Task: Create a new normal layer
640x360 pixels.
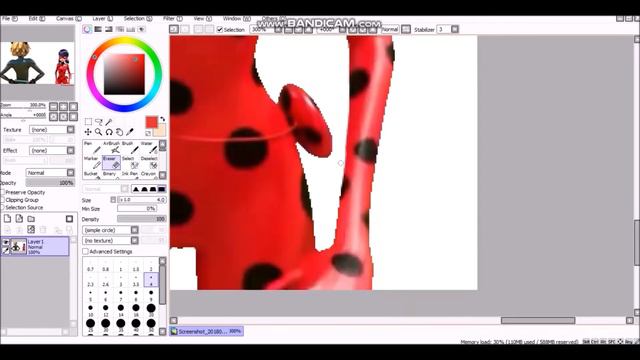Action: pyautogui.click(x=7, y=219)
